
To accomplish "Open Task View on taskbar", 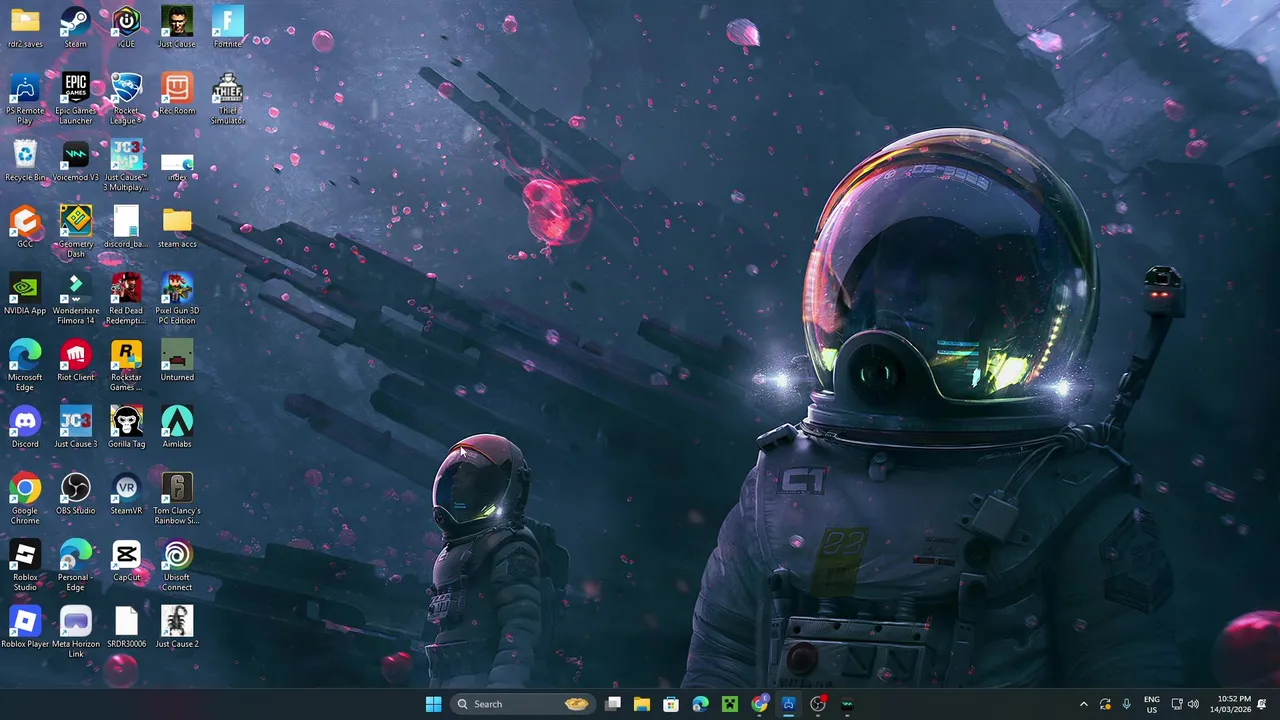I will coord(613,704).
